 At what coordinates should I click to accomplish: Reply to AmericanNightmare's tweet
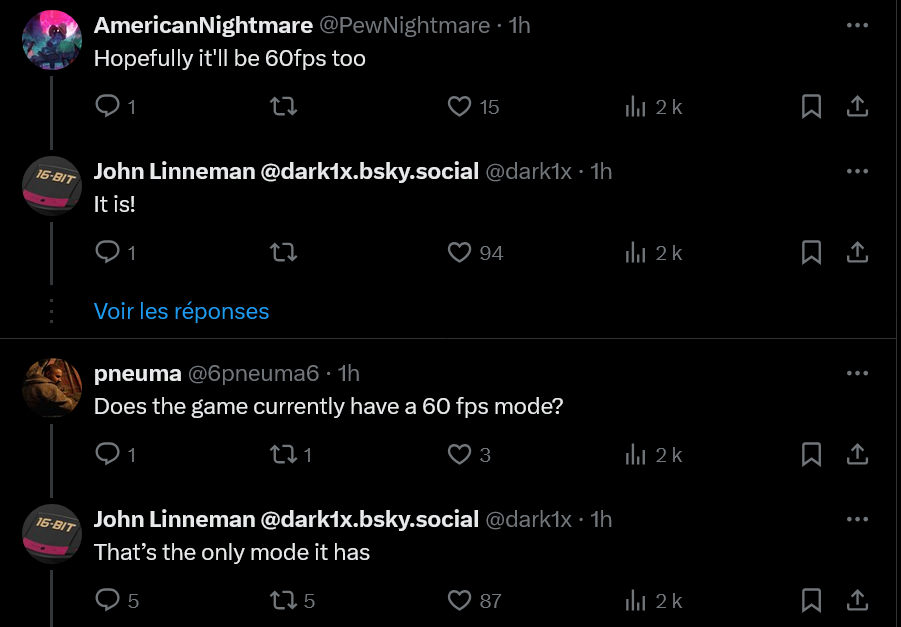[x=107, y=106]
